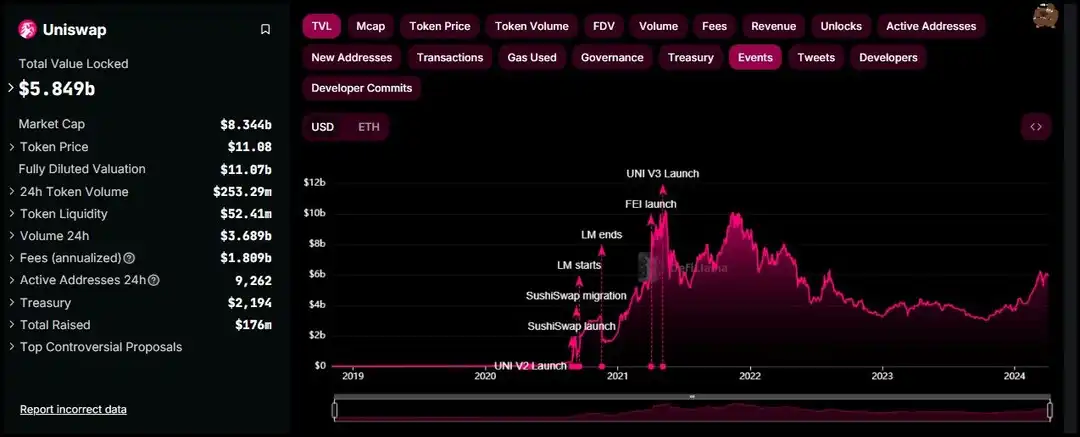The image size is (1080, 437).
Task: Open the Fees (annualized) help icon
Action: pyautogui.click(x=129, y=258)
